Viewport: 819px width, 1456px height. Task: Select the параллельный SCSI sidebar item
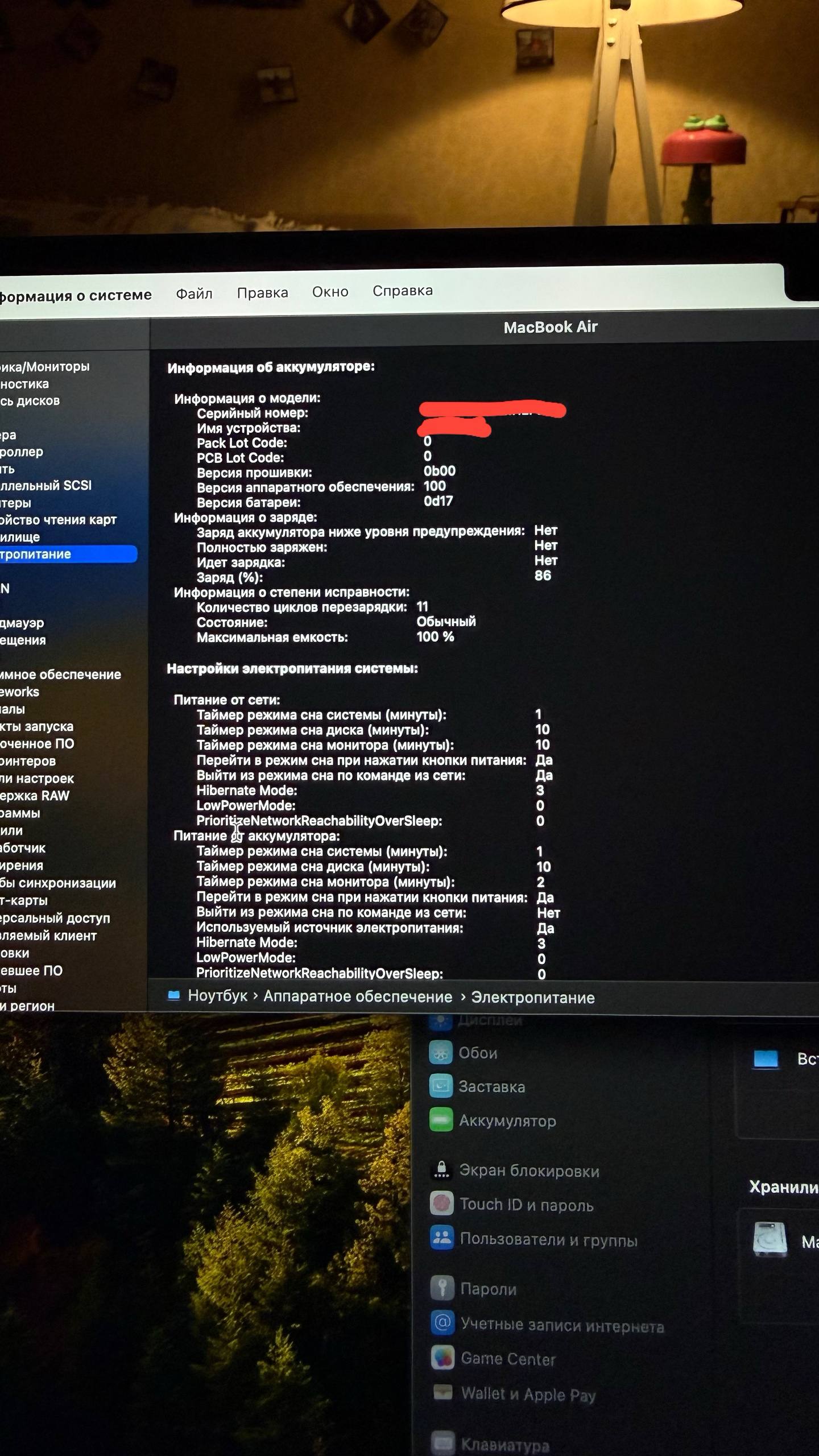coord(45,485)
